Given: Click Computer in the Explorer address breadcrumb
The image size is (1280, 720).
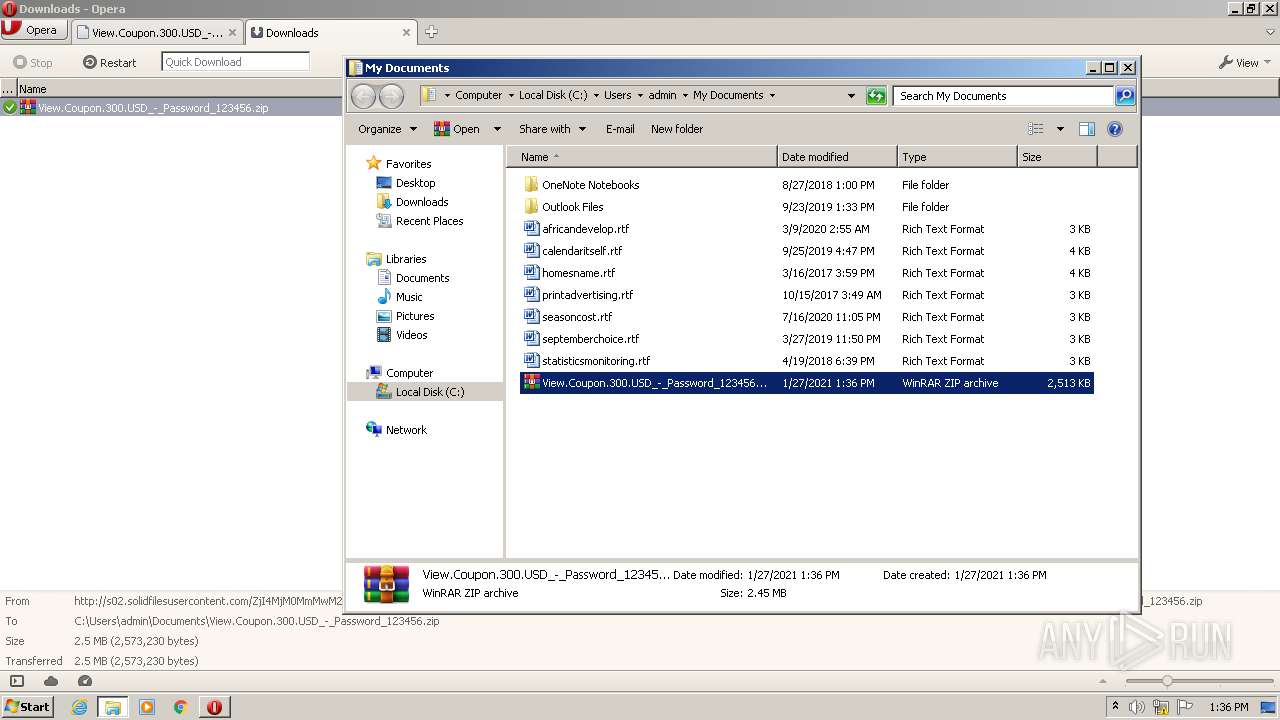Looking at the screenshot, I should click(478, 95).
